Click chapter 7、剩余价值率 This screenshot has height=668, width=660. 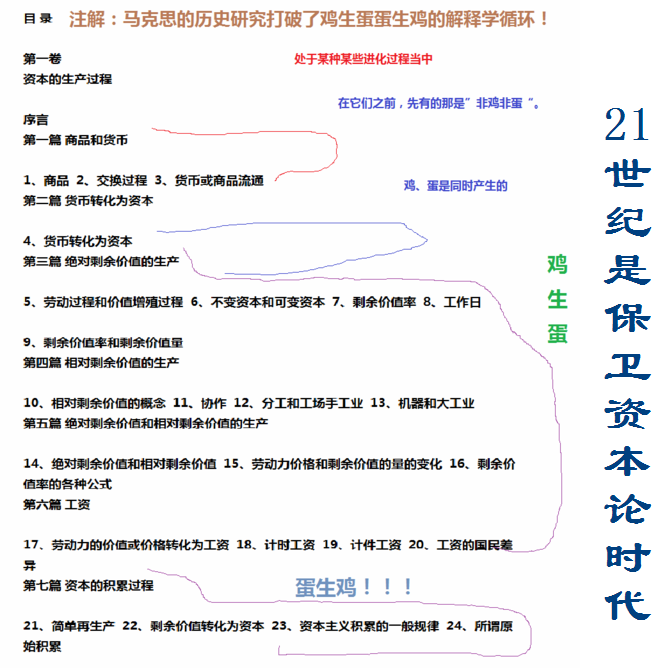(375, 301)
